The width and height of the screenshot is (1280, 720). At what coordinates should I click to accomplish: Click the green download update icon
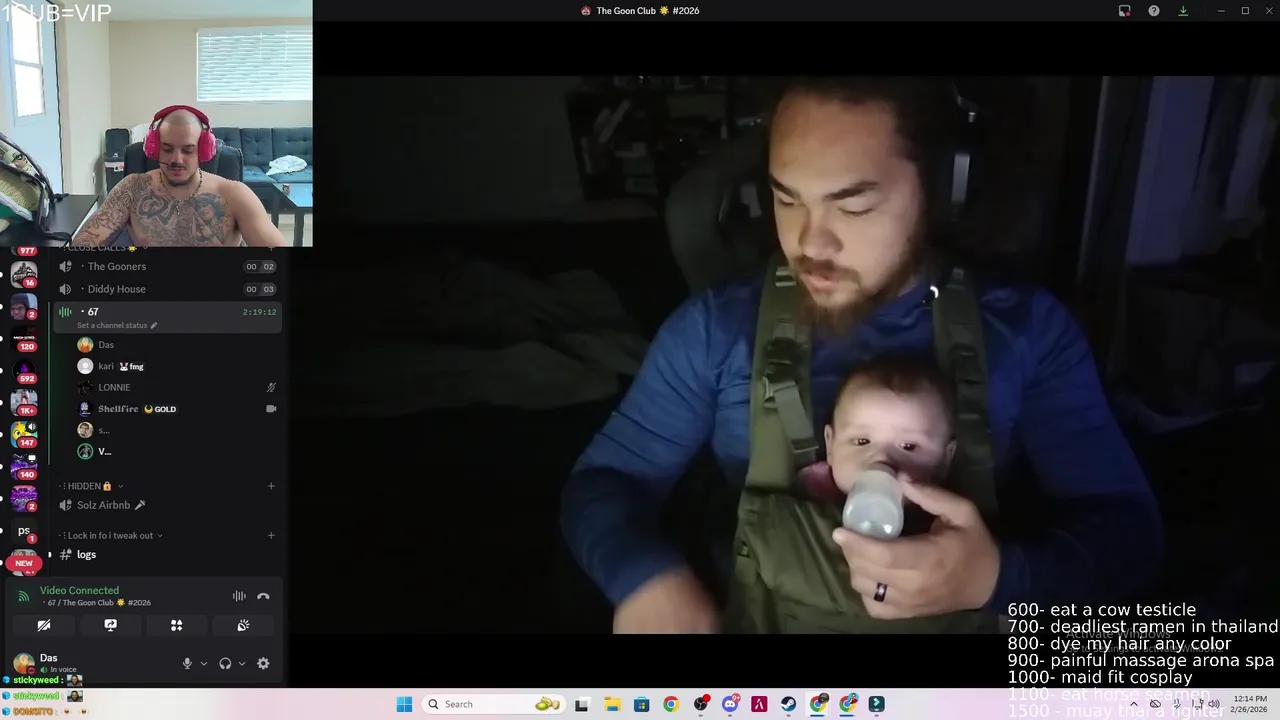(1183, 11)
